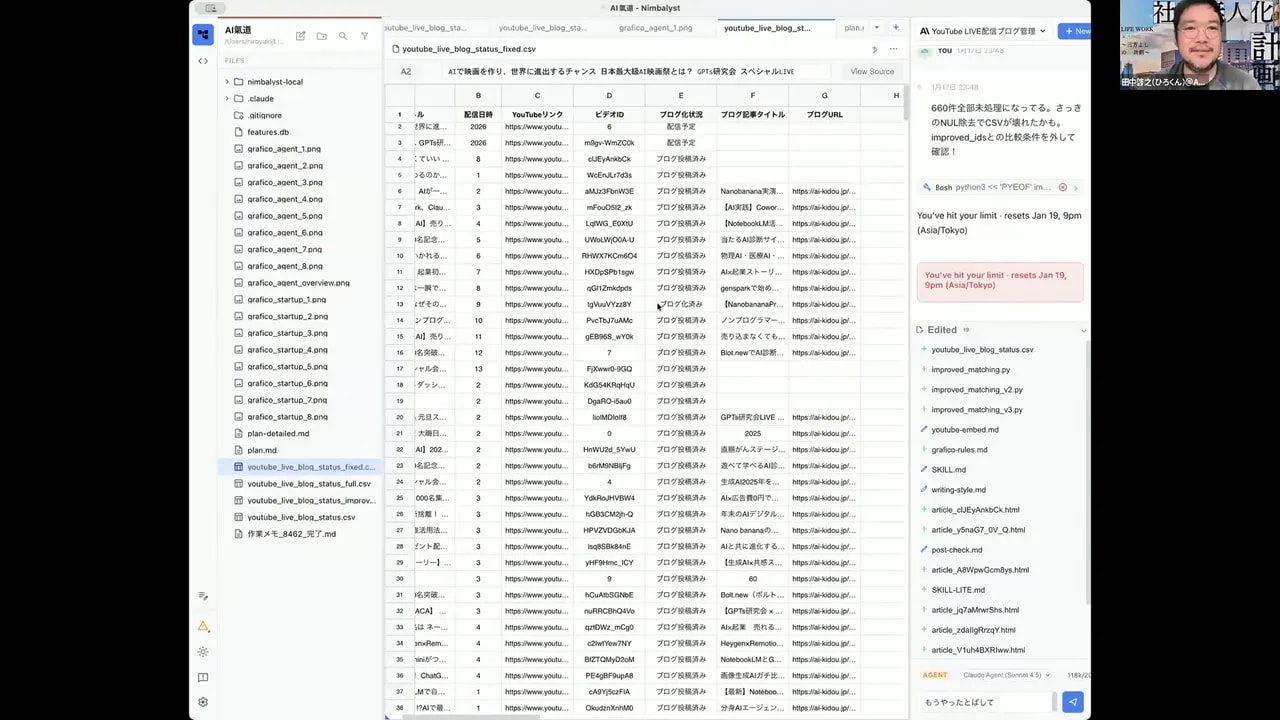Open file search with the magnifier icon
Viewport: 1280px width, 720px height.
click(x=343, y=36)
